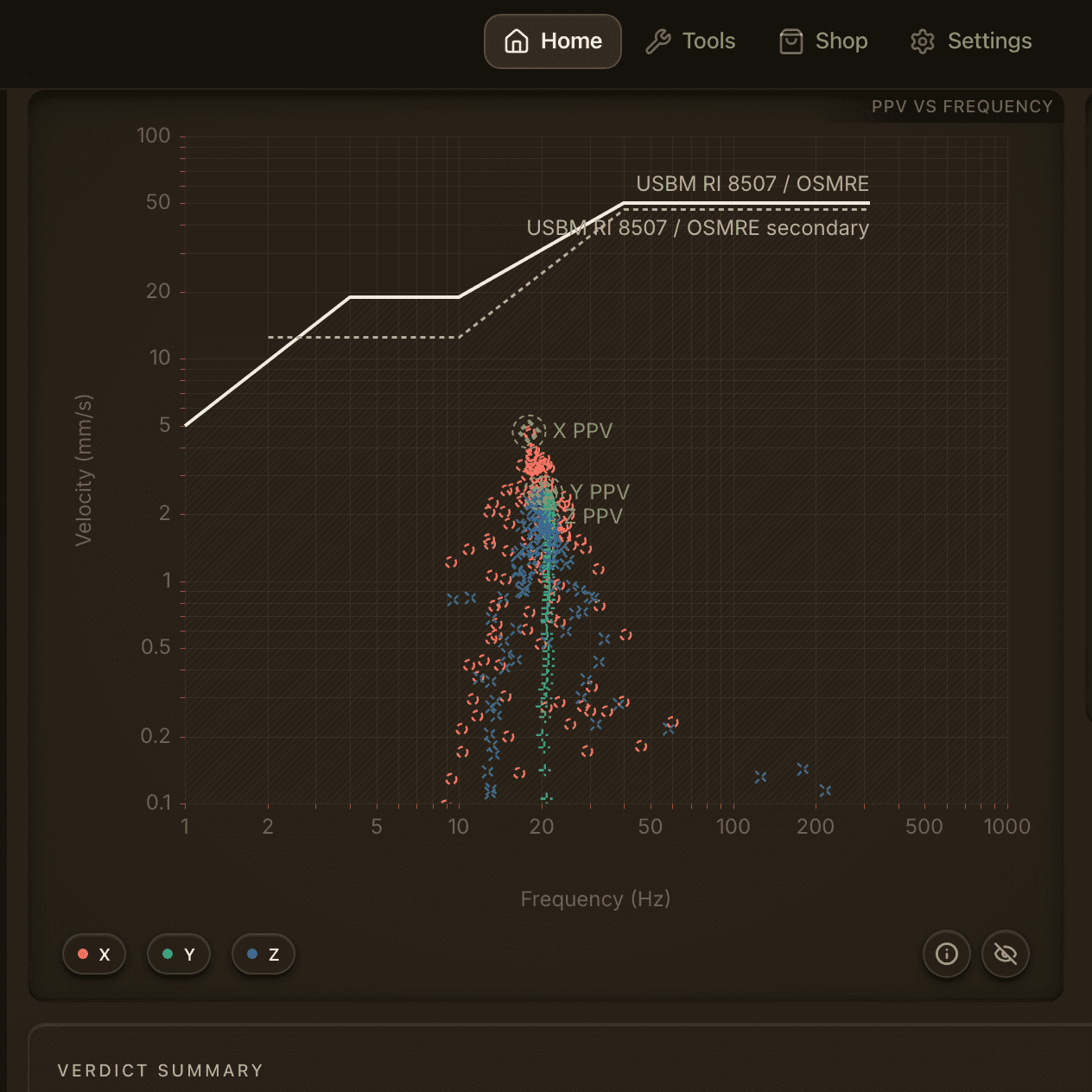
Task: Click the OSMRE secondary limit label
Action: (698, 228)
